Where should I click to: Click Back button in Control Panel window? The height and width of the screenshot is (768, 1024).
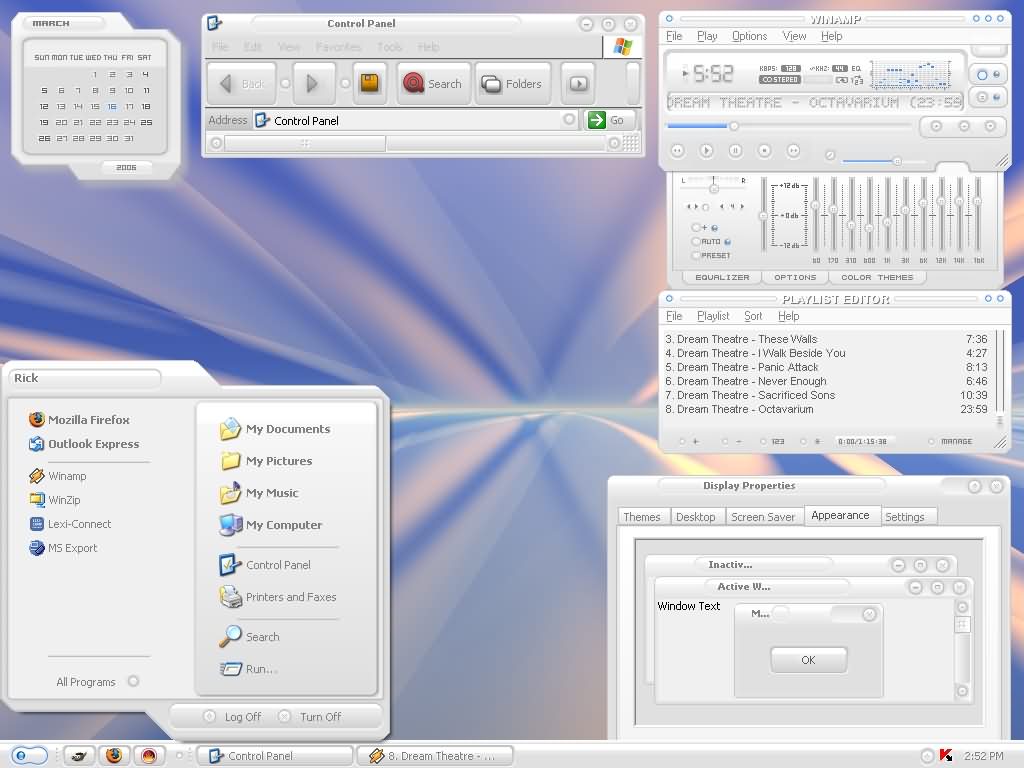click(x=242, y=84)
